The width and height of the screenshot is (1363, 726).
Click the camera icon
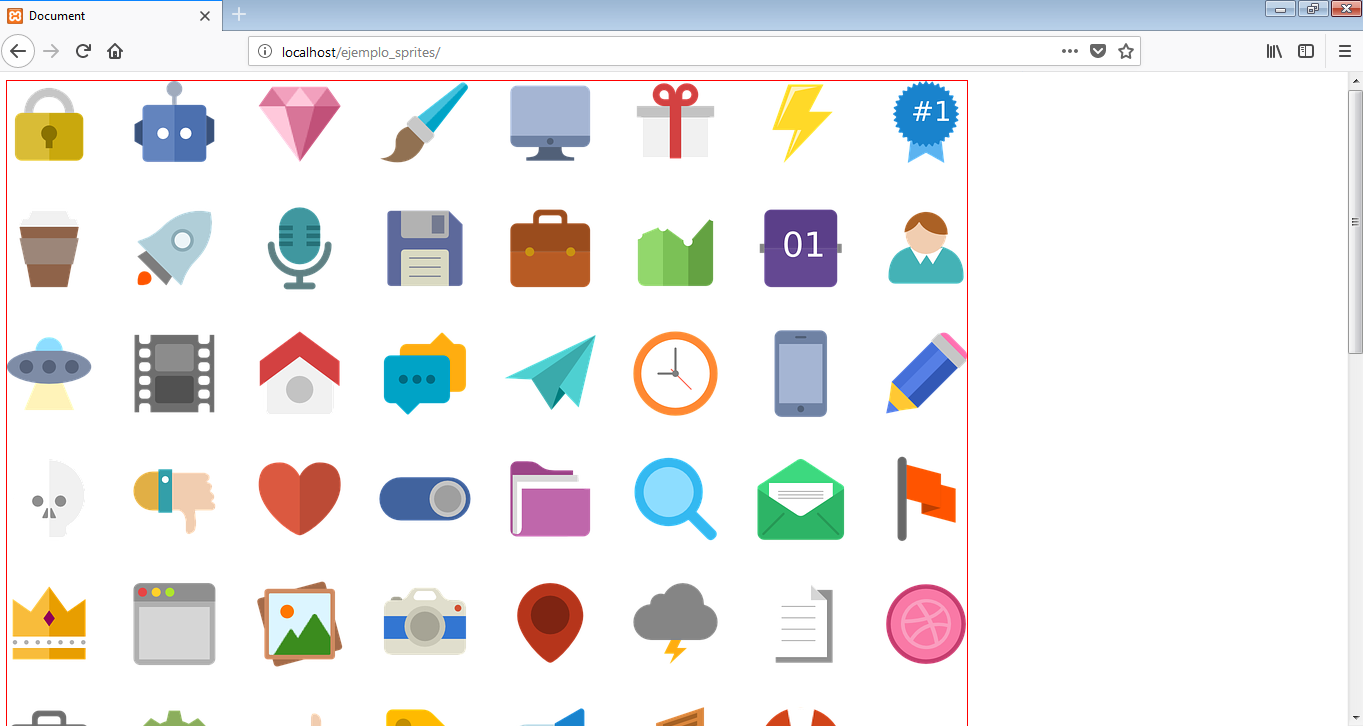pos(424,622)
